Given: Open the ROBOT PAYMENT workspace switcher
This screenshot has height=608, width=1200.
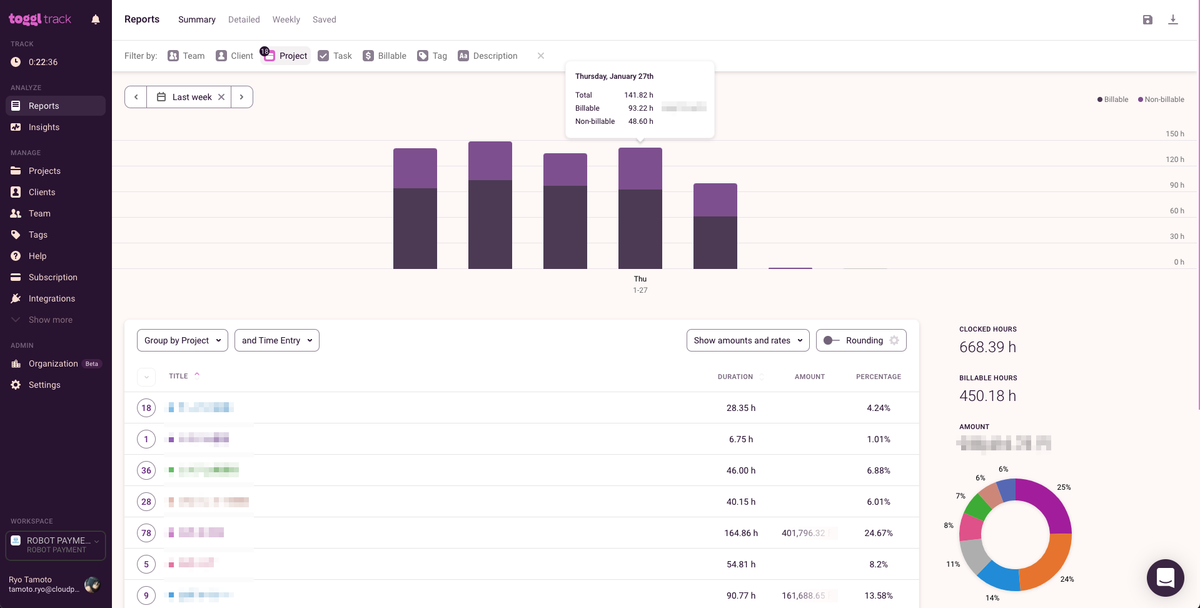Looking at the screenshot, I should [55, 544].
